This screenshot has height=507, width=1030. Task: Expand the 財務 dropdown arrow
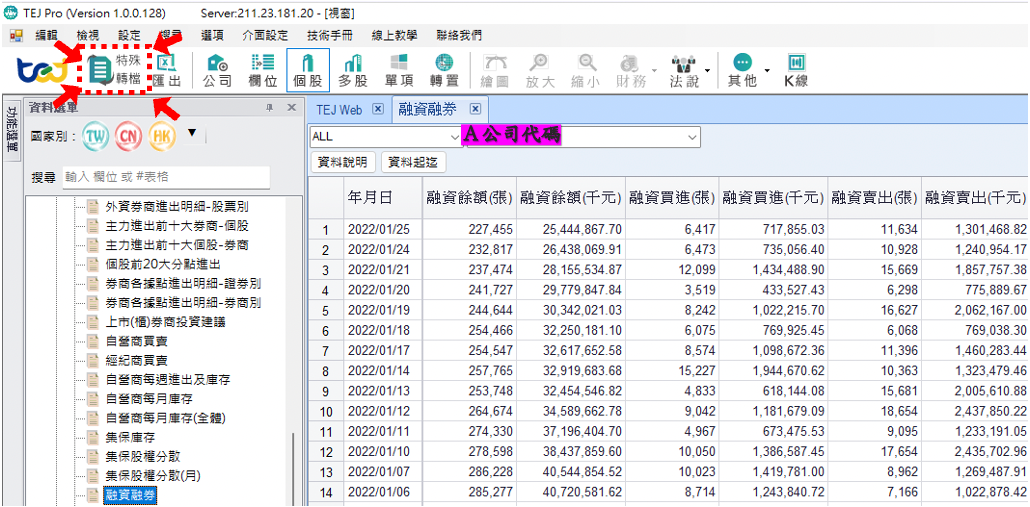click(x=654, y=70)
